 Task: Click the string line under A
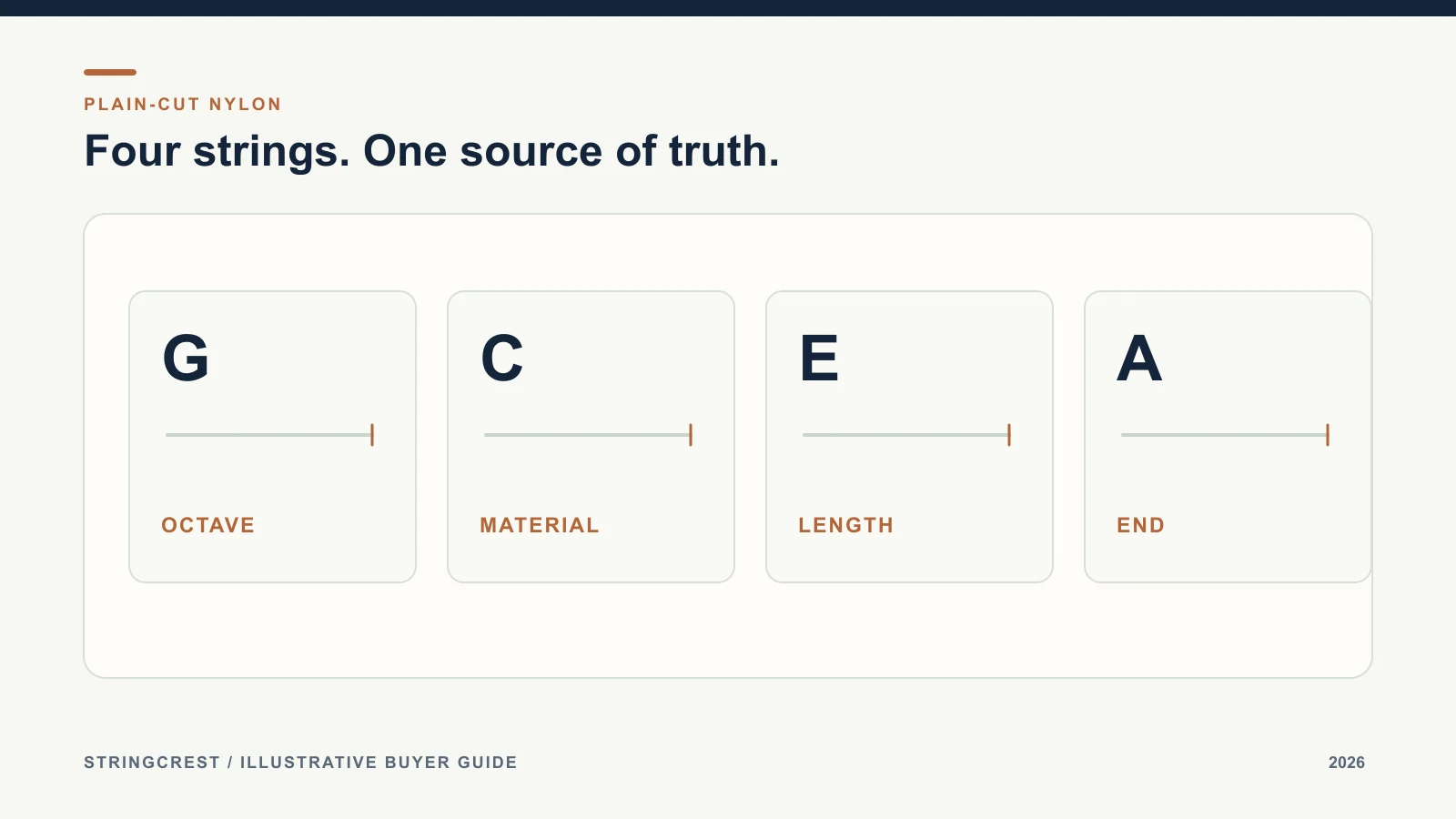coord(1224,435)
